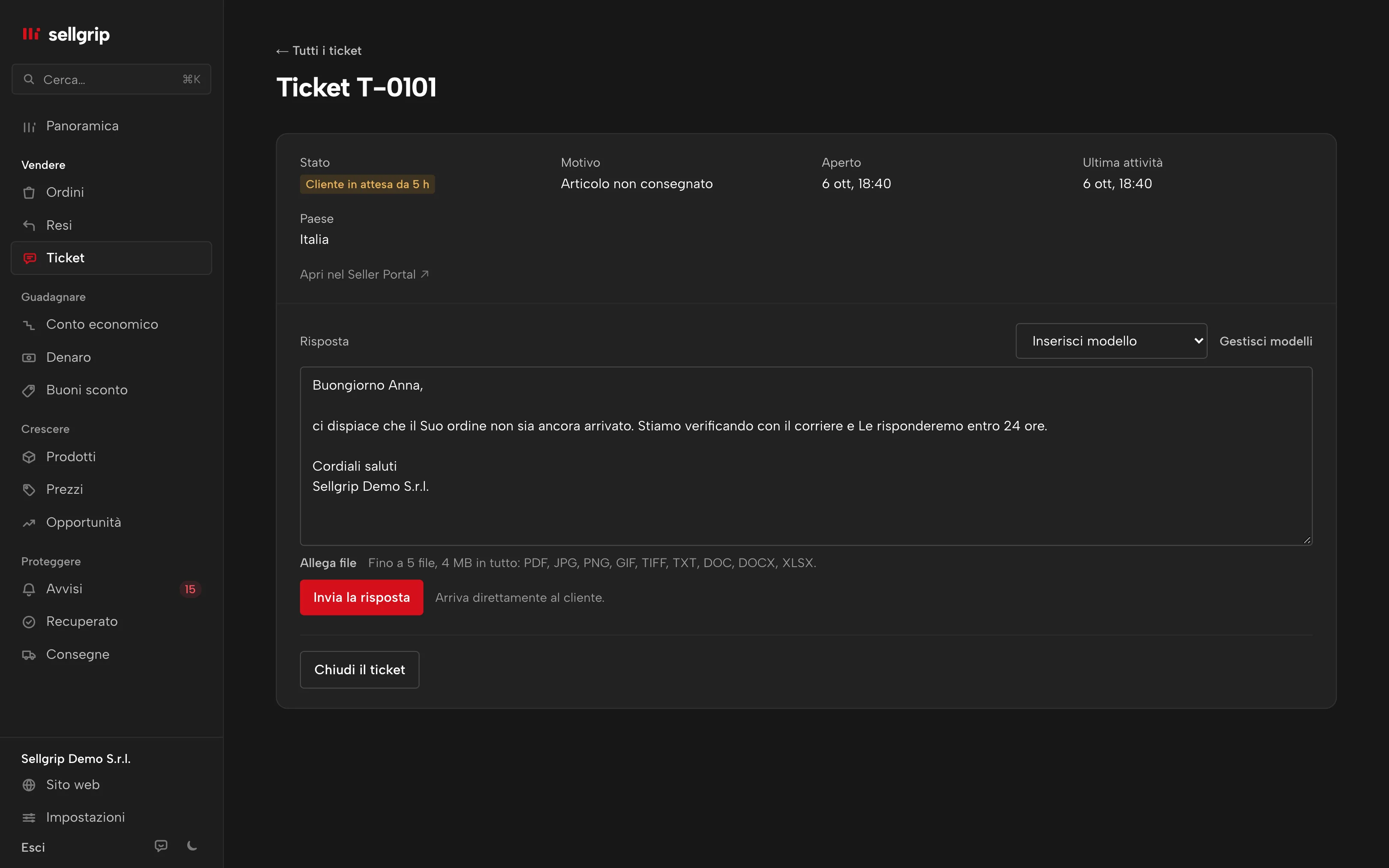Click the Avvisi bell icon

29,589
